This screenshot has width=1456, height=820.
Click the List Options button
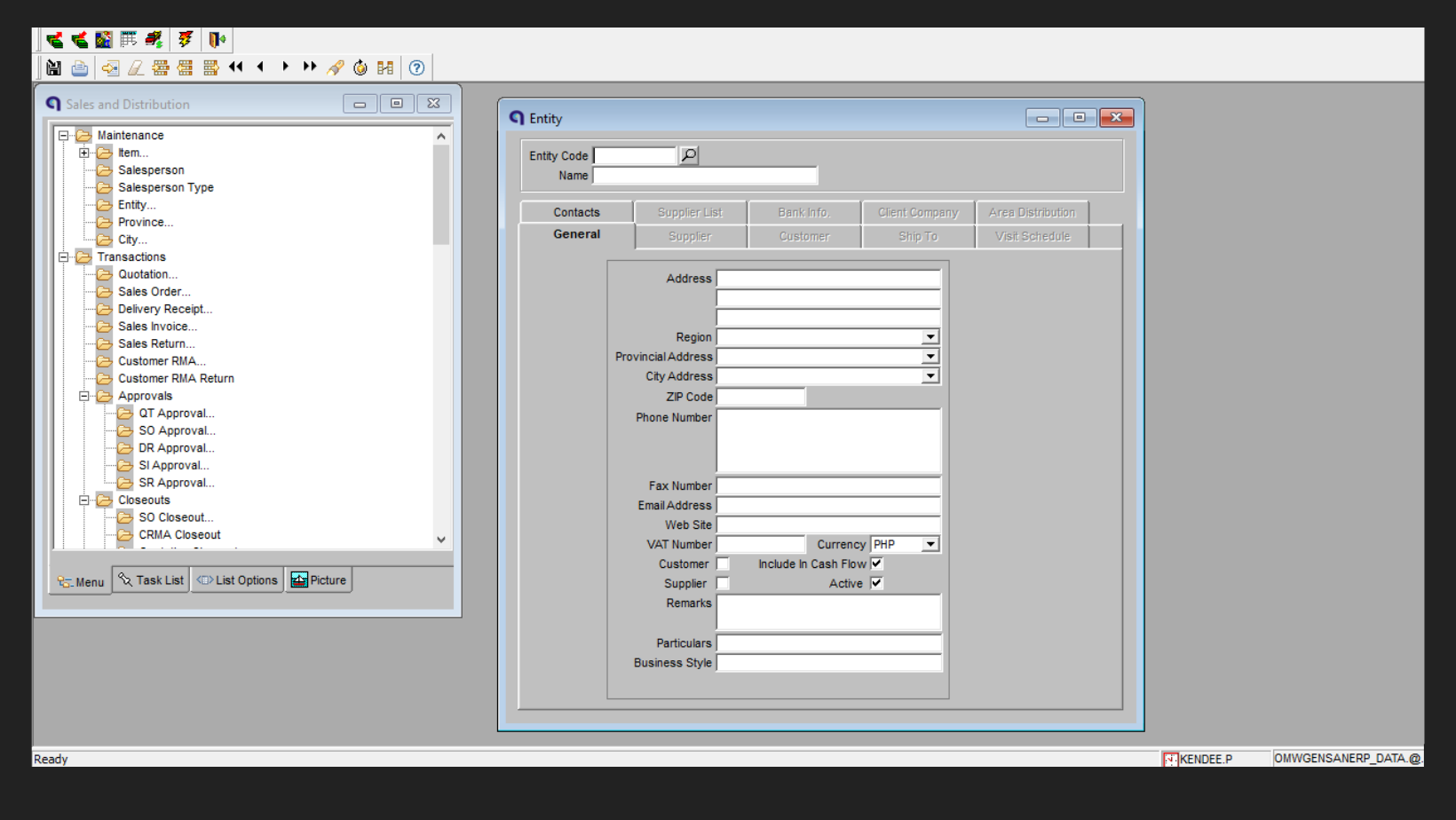pos(237,580)
